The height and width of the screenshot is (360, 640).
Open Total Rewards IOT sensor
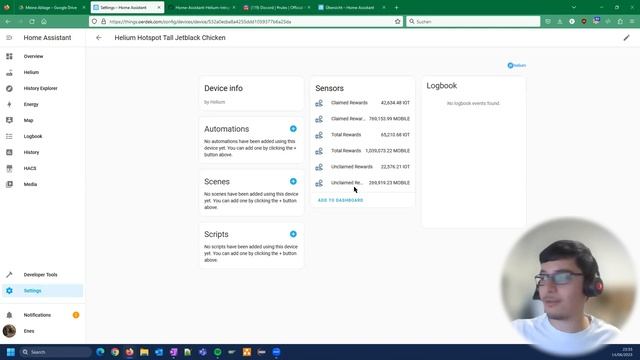click(362, 135)
